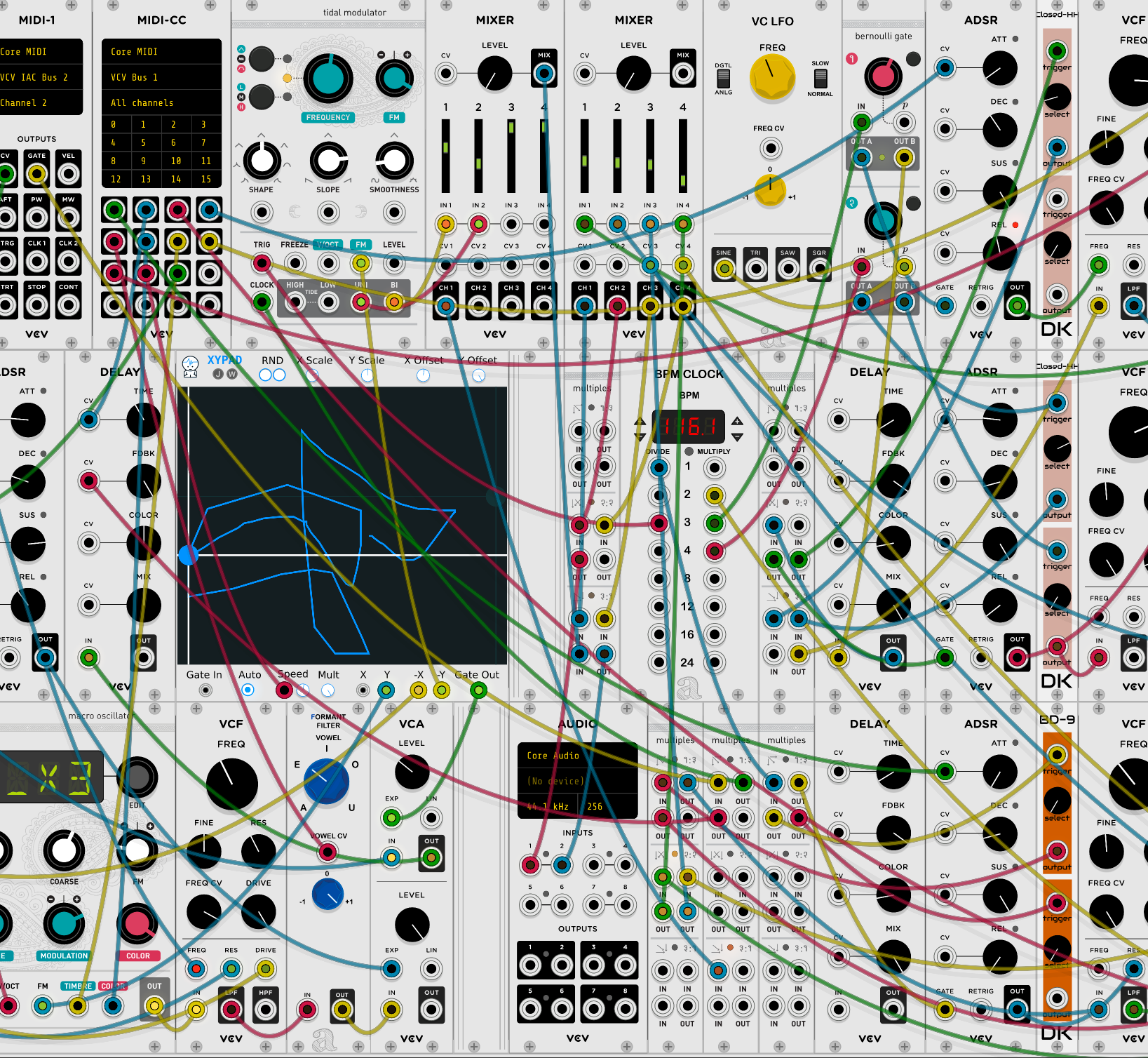This screenshot has height=1058, width=1148.
Task: Click the HPF output jack on the VCF
Action: [266, 1010]
